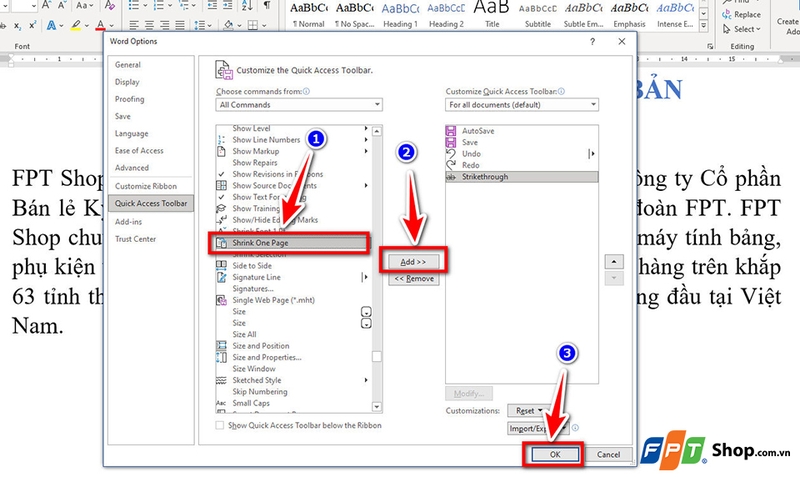
Task: Open the Customize Ribbon category
Action: (145, 186)
